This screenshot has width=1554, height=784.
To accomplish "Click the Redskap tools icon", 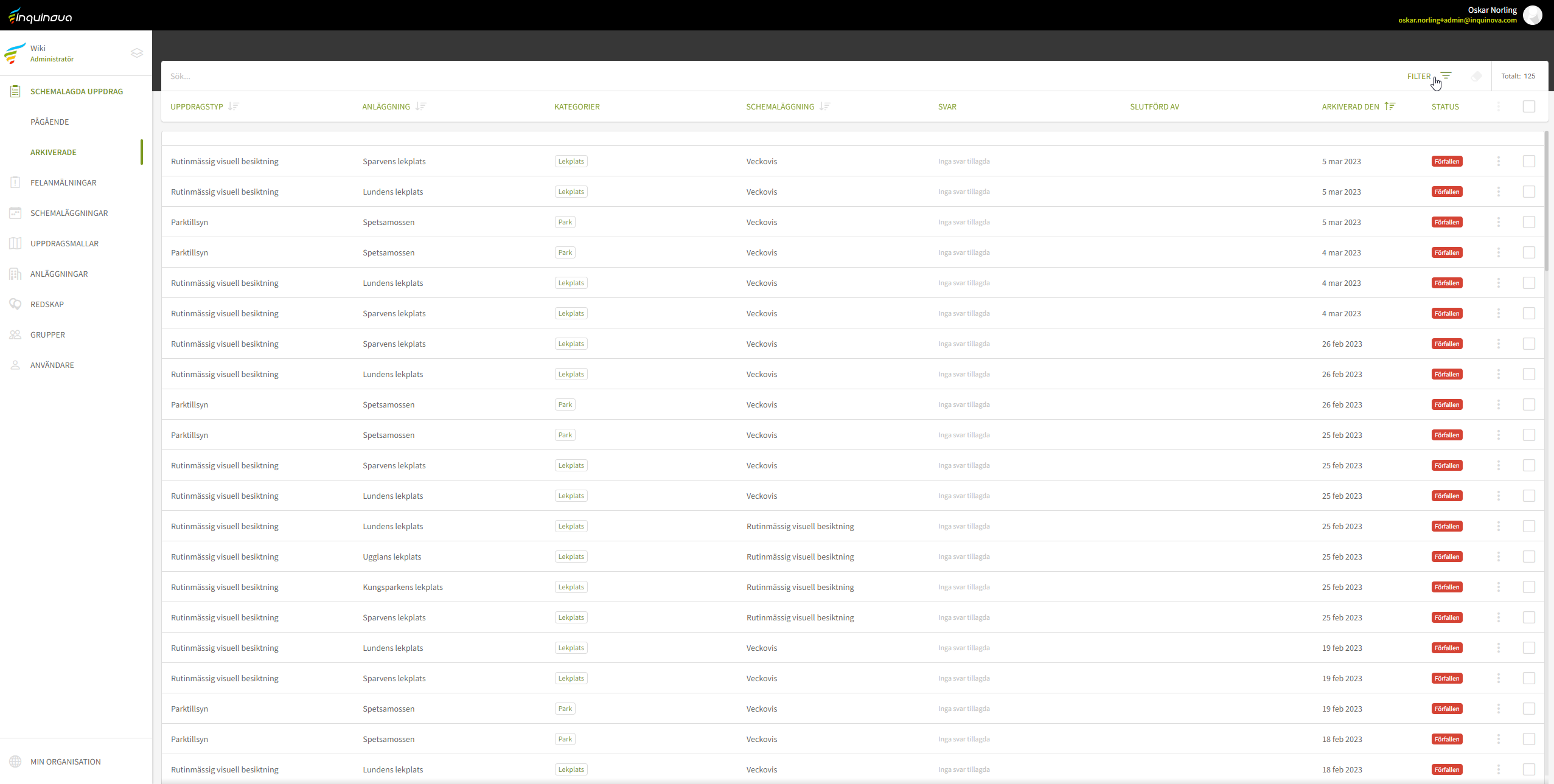I will point(15,304).
